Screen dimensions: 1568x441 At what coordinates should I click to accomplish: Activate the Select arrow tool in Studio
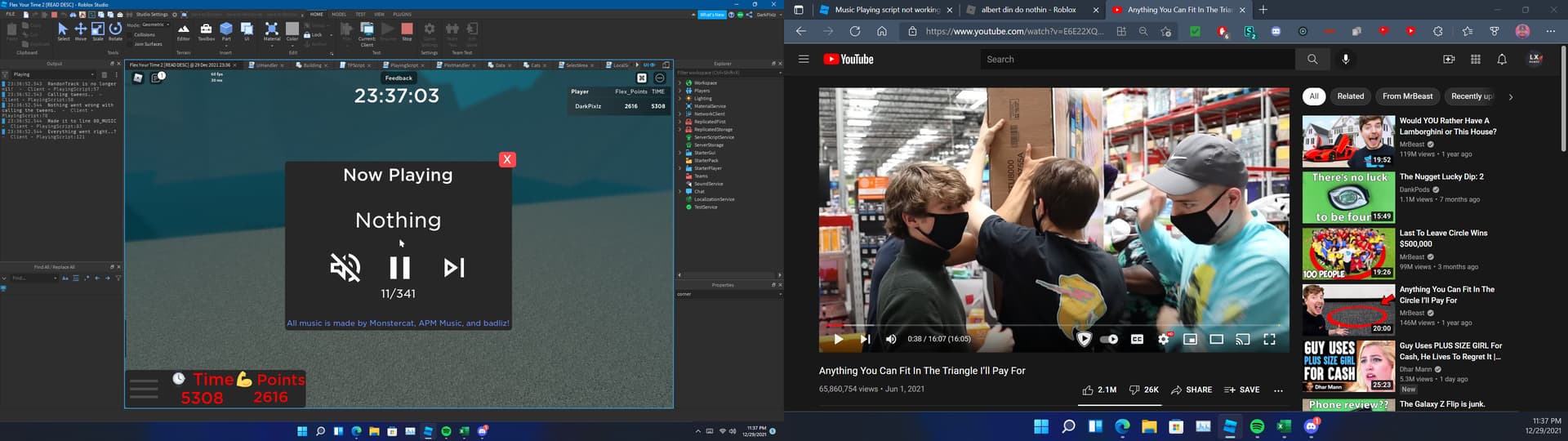point(63,31)
